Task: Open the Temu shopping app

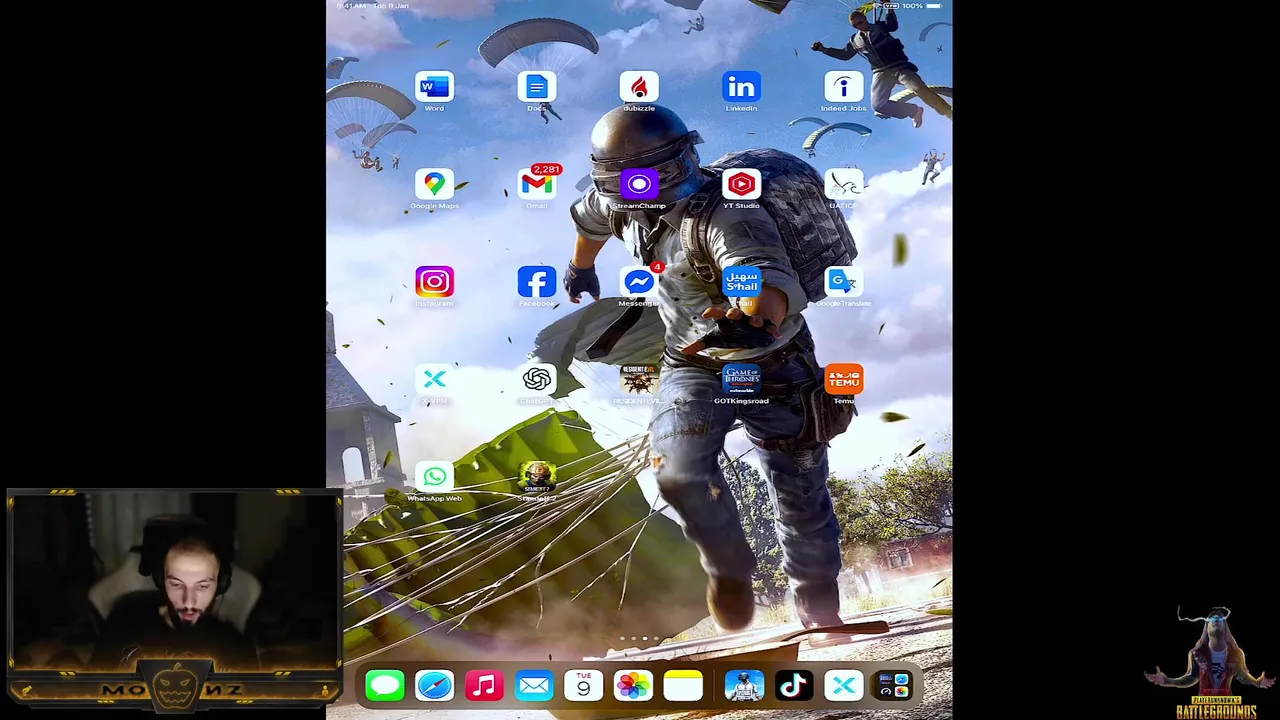Action: click(x=844, y=379)
